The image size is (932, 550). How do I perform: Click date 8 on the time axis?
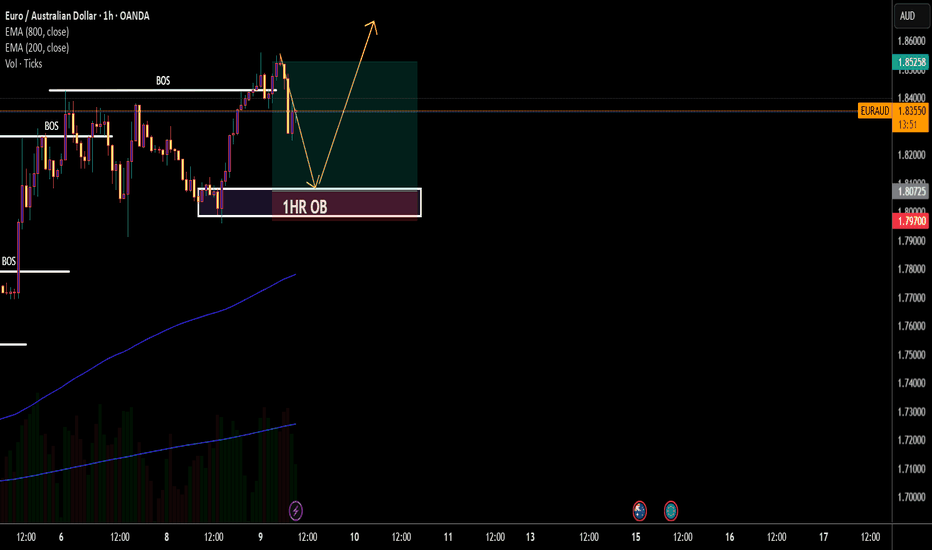tap(166, 537)
